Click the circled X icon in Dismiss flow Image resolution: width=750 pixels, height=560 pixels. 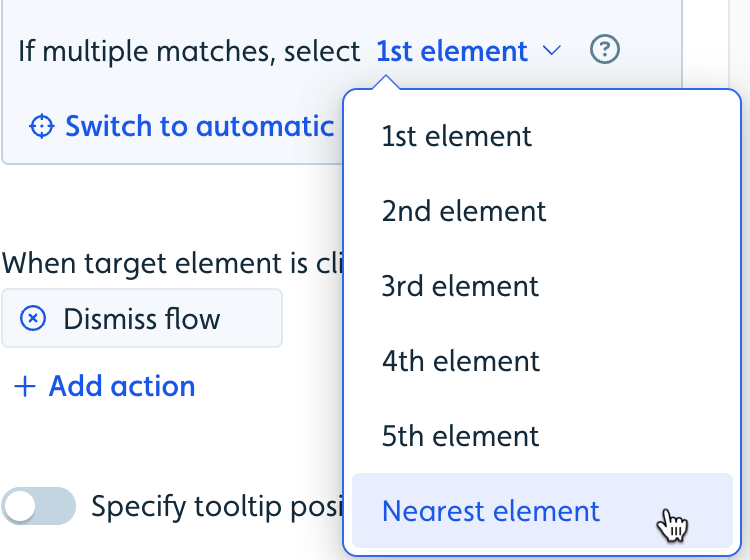33,318
